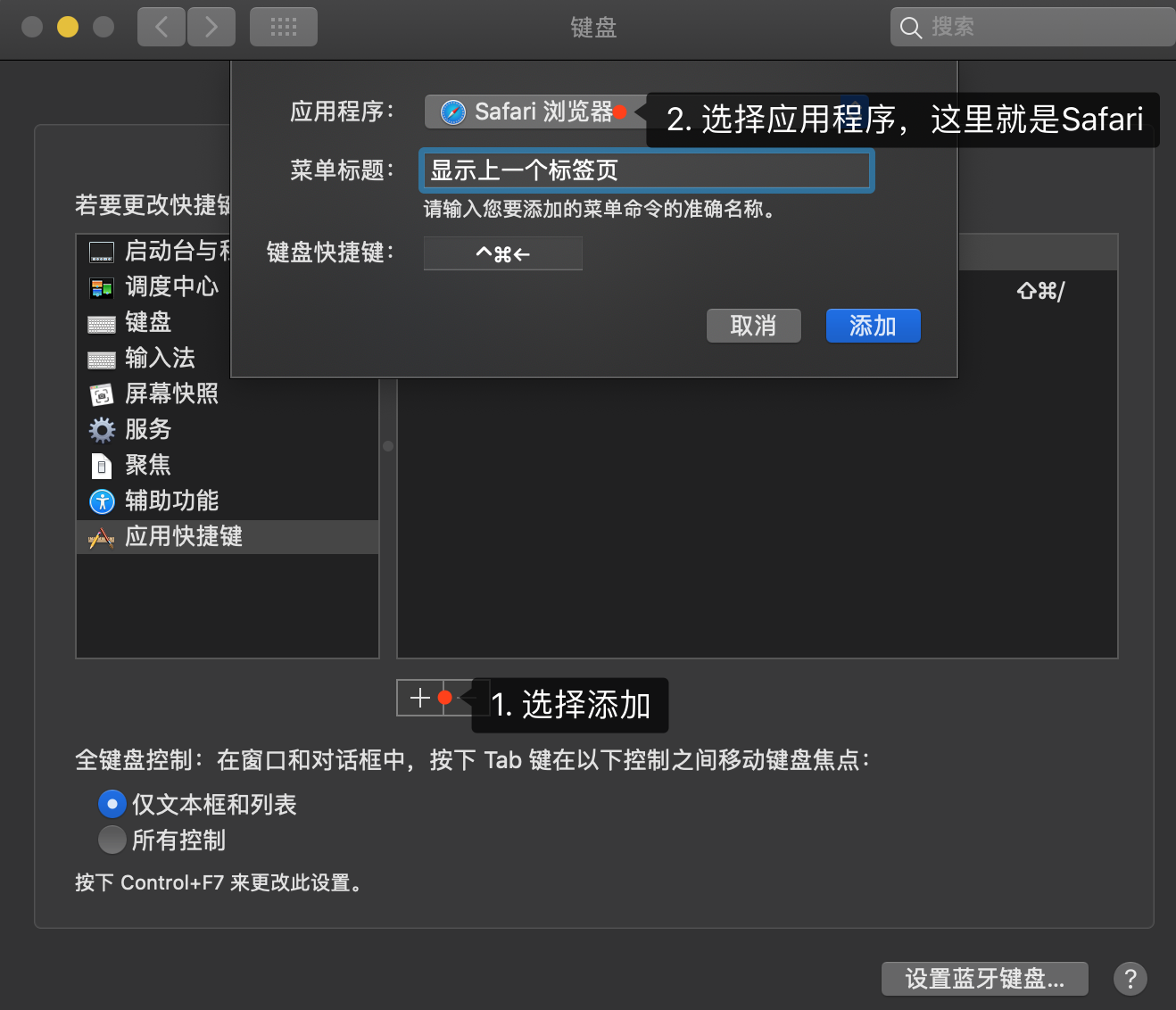The height and width of the screenshot is (1010, 1176).
Task: Select 启动台与程序坞 in the category list
Action: click(154, 252)
